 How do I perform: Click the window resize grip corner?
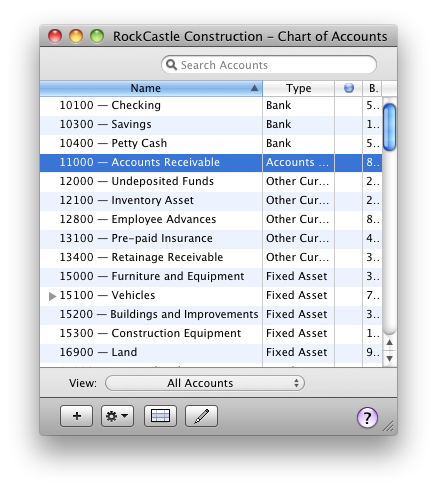click(388, 426)
